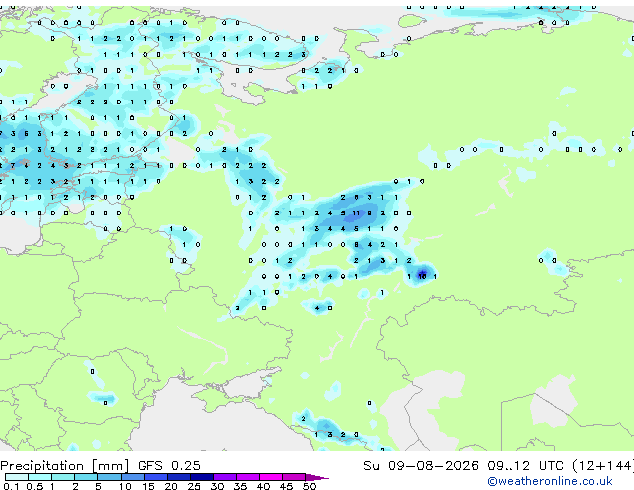Screen dimensions: 634x490
Task: Click the purple arrow past 50 on legend
Action: point(317,477)
